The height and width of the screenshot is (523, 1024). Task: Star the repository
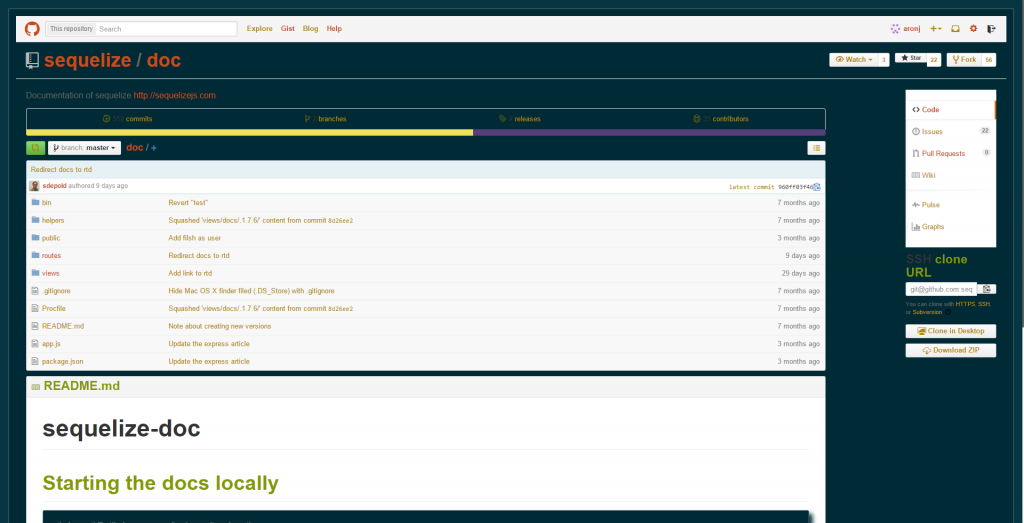click(911, 58)
